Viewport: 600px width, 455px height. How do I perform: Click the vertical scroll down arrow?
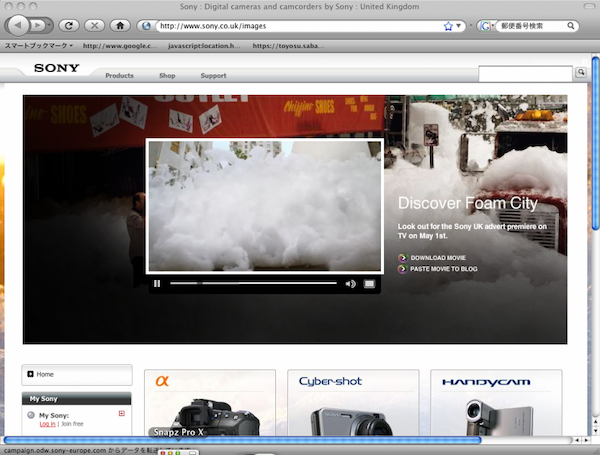tap(595, 431)
